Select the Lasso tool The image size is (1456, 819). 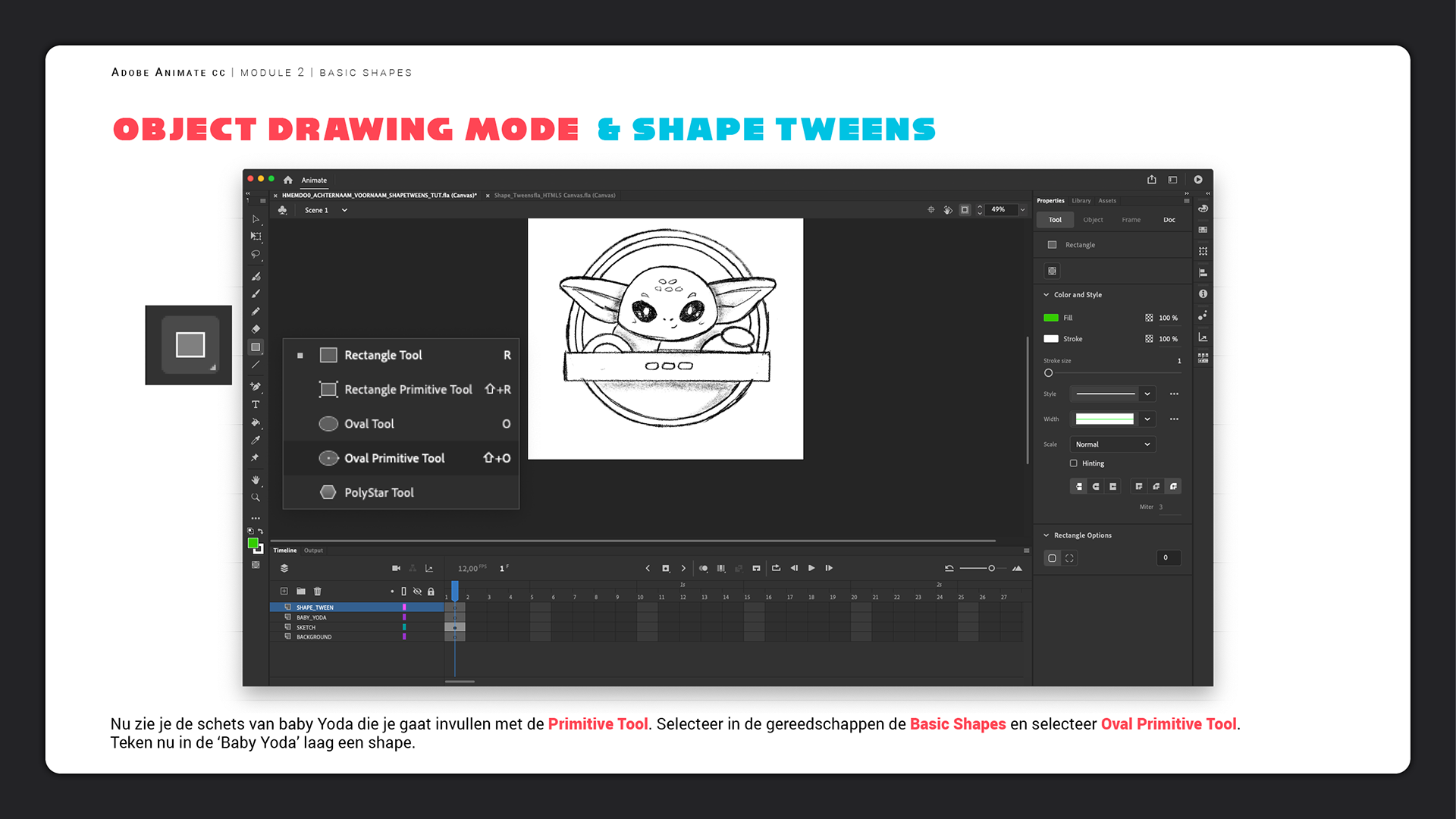[256, 254]
